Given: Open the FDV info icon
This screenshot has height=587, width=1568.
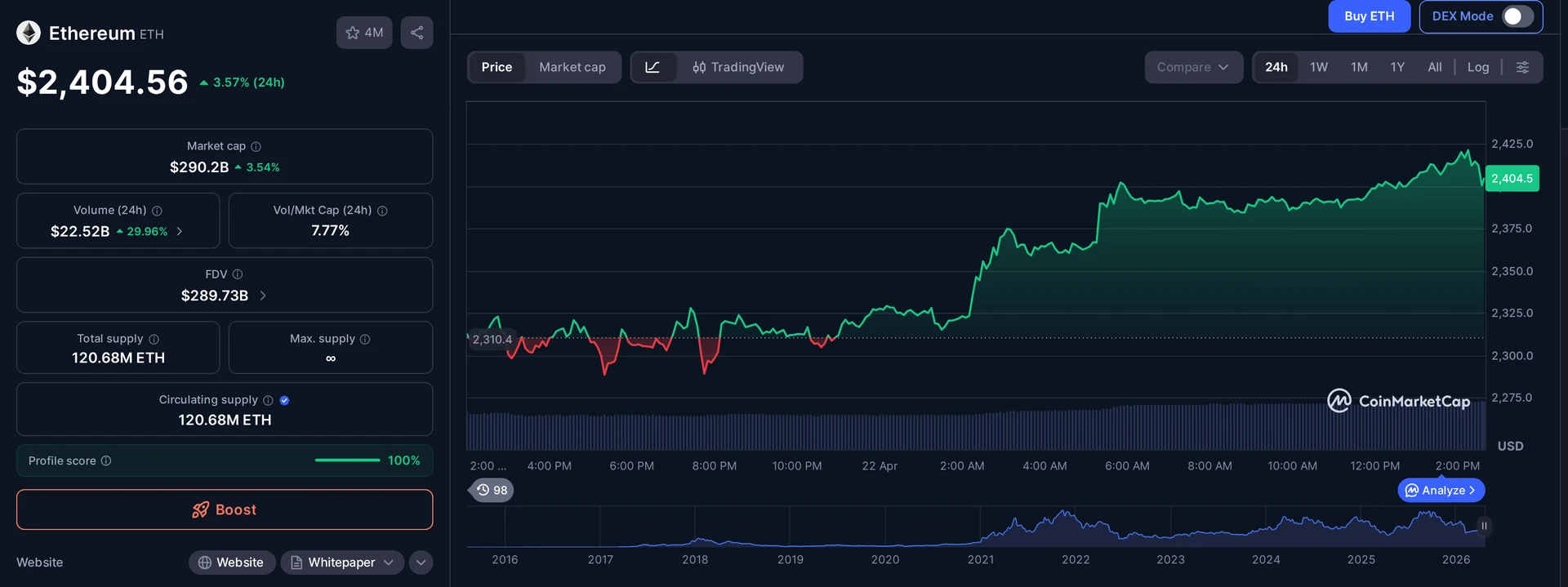Looking at the screenshot, I should tap(238, 274).
